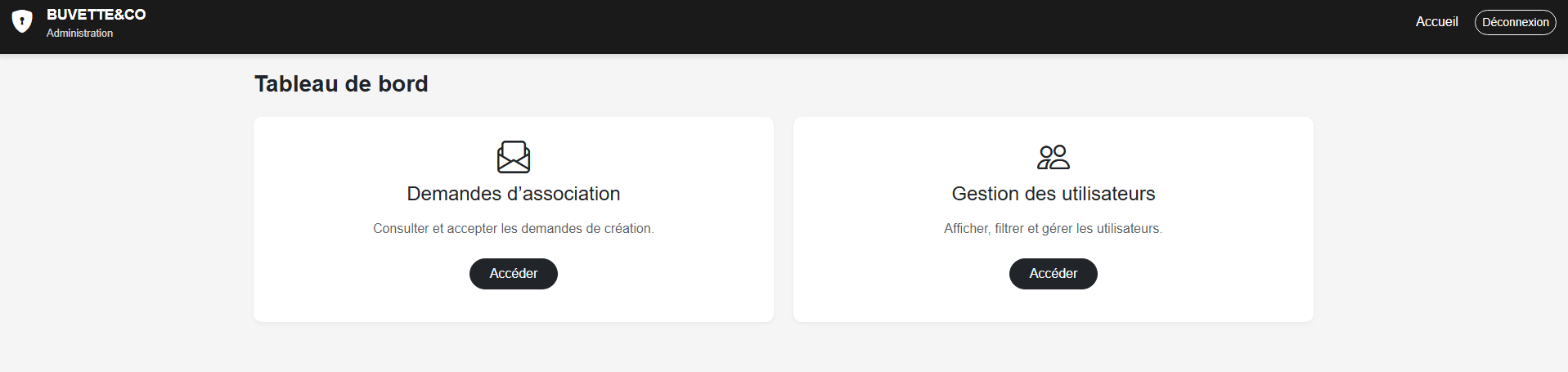Select the Demandes d'association title

[514, 194]
